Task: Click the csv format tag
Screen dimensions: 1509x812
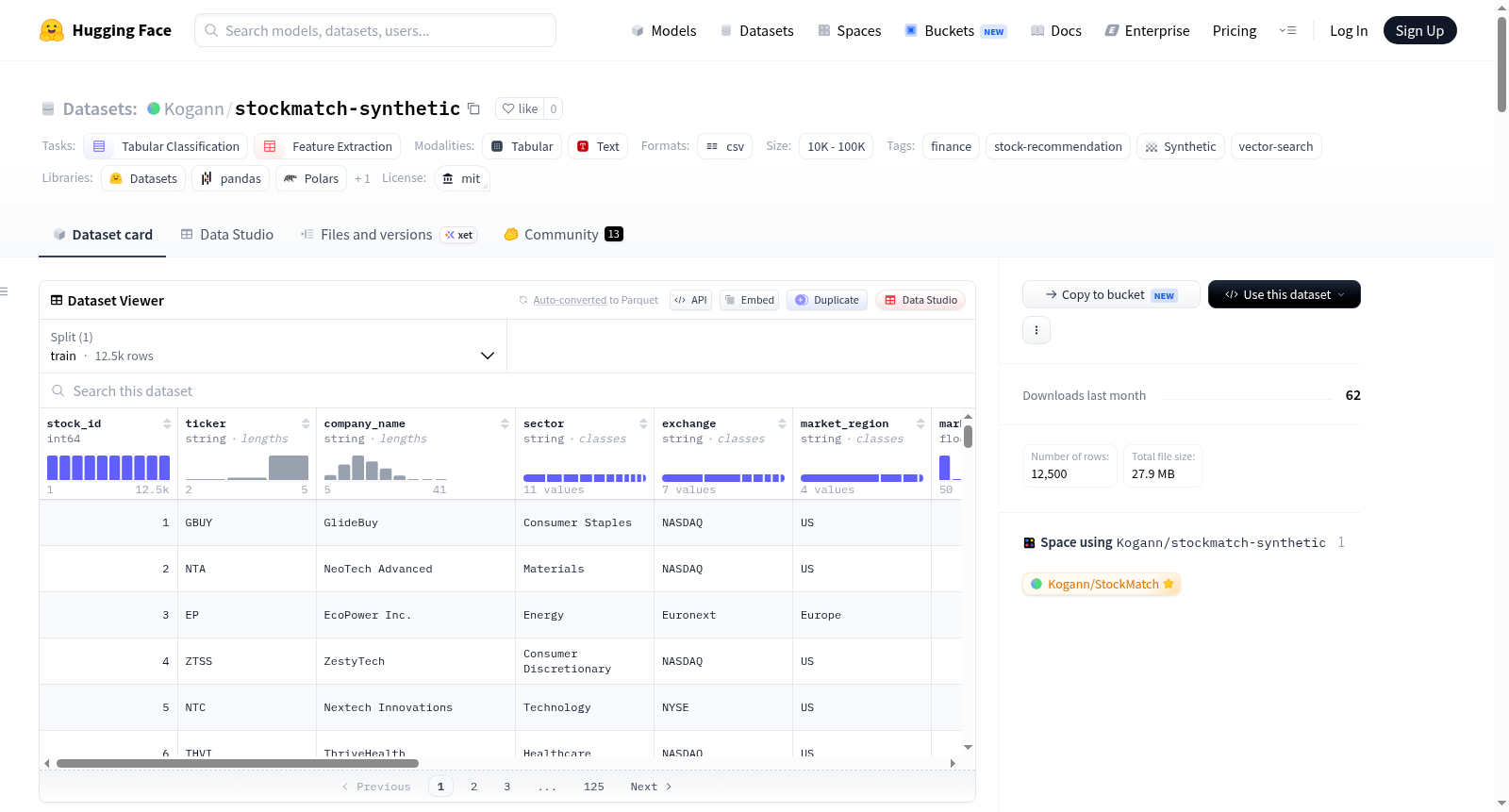Action: pyautogui.click(x=725, y=146)
